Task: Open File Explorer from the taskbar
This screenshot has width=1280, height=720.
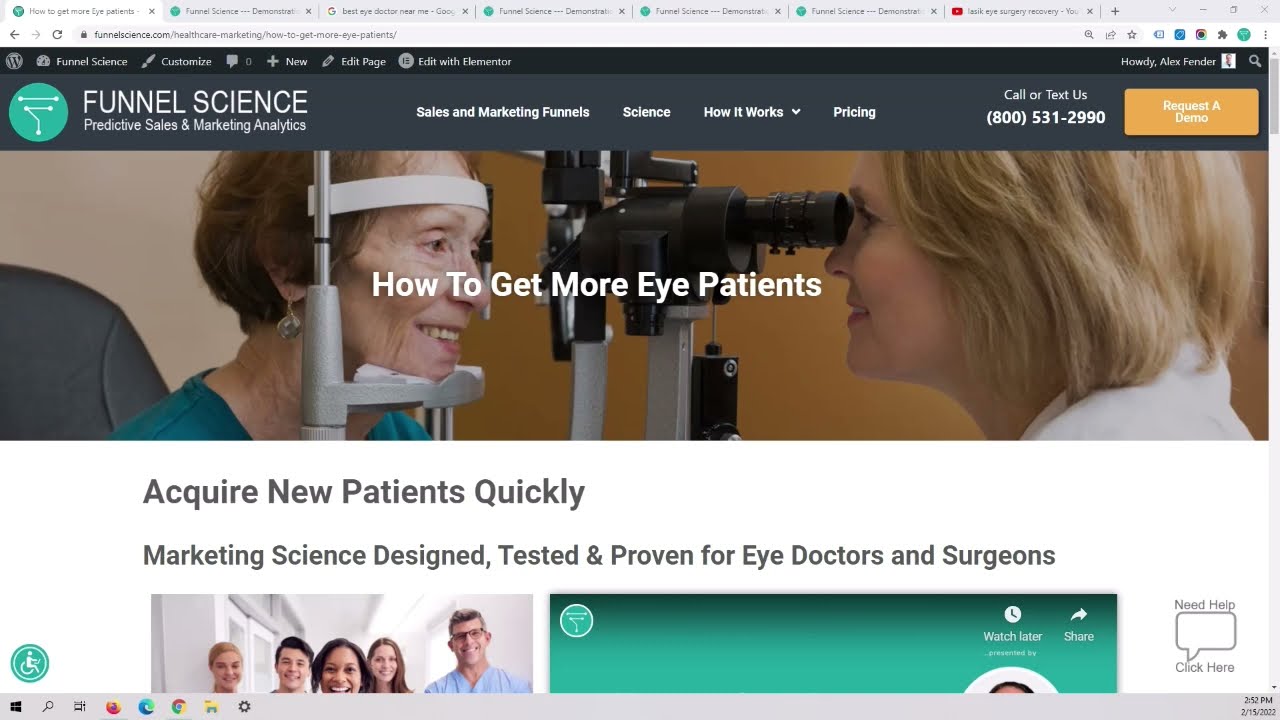Action: tap(211, 706)
